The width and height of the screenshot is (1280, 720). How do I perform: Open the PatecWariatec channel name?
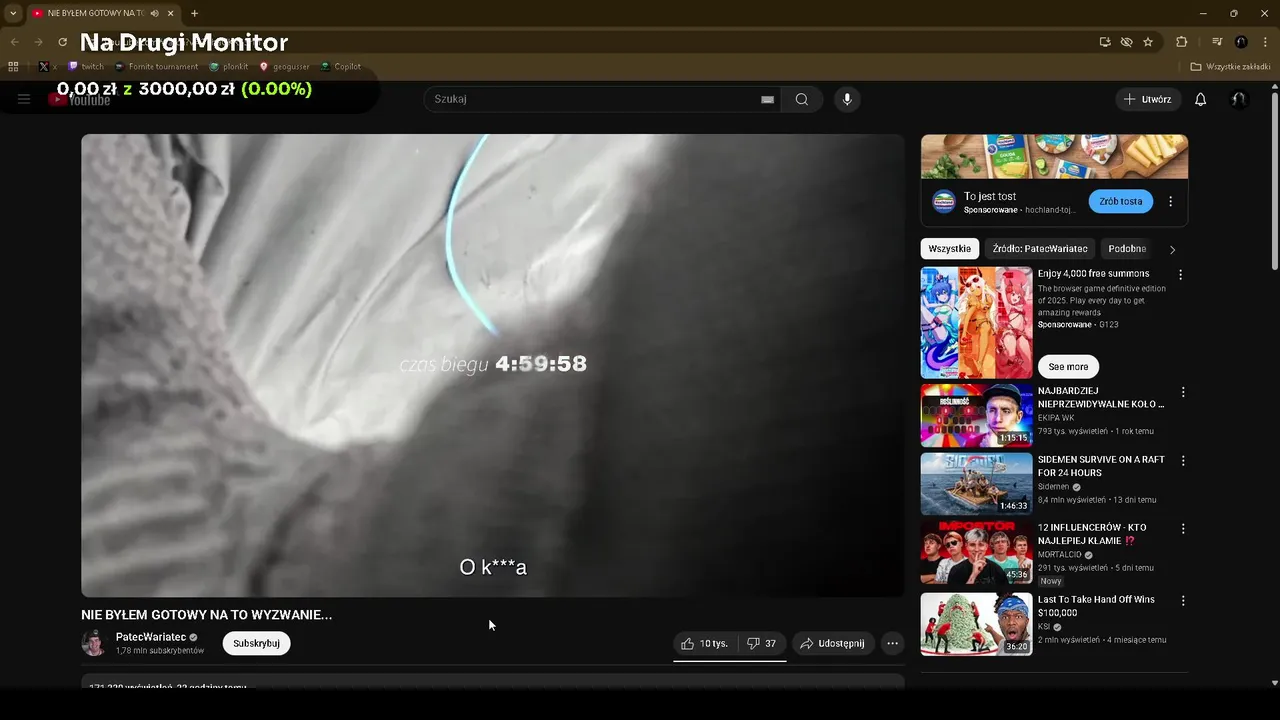pos(151,637)
